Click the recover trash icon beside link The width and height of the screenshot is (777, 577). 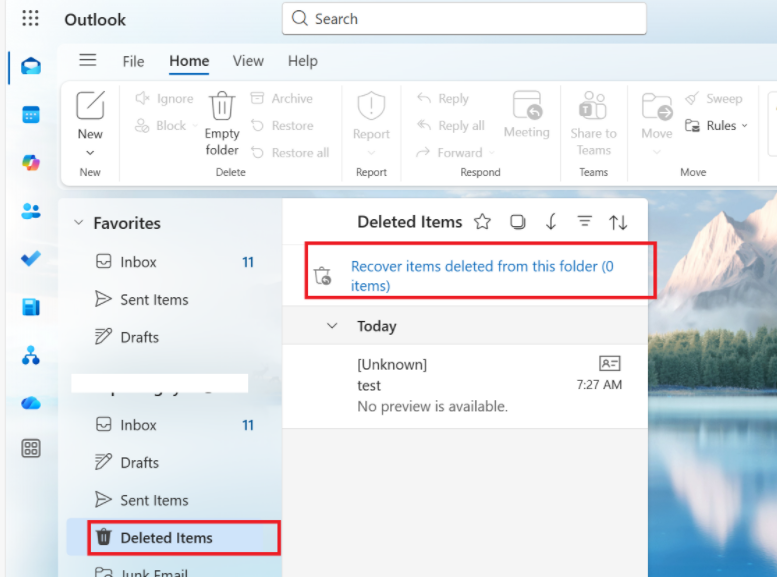(x=323, y=276)
